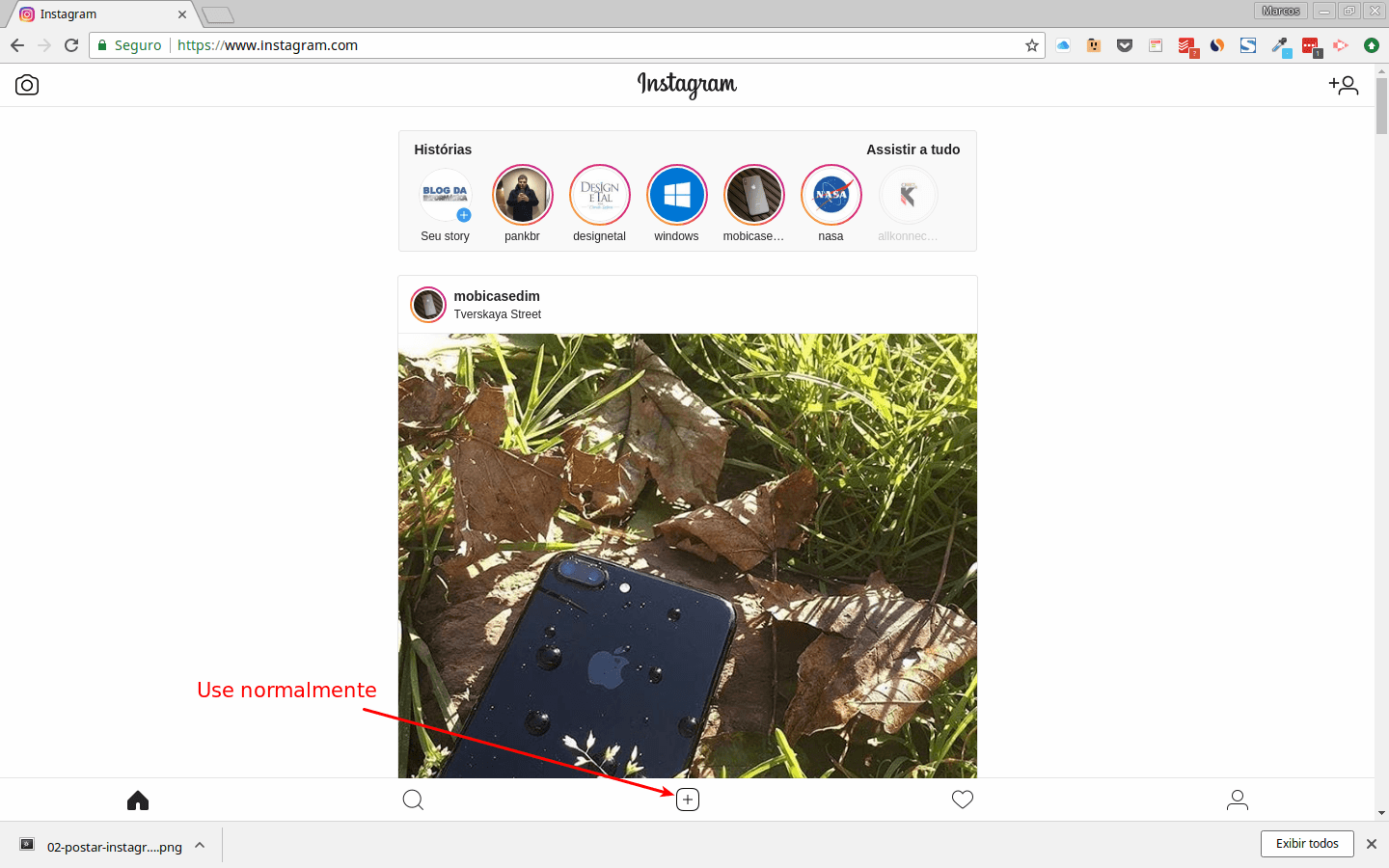Tap the new post plus icon
This screenshot has height=868, width=1389.
point(688,800)
